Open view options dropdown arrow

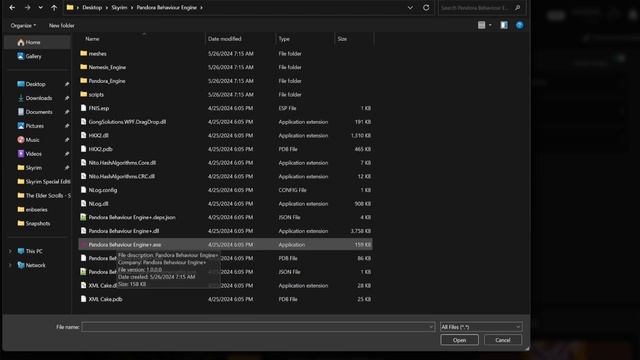coord(490,25)
